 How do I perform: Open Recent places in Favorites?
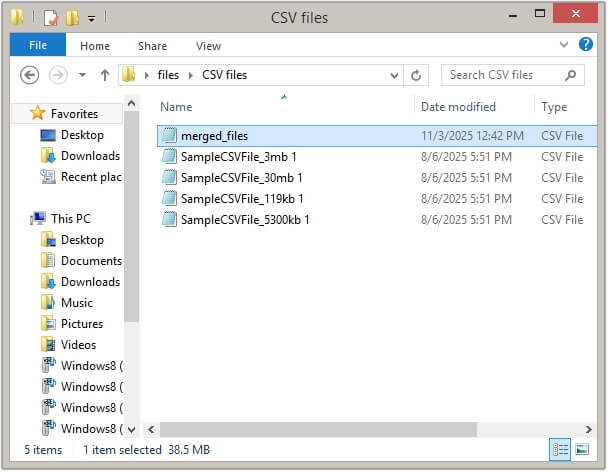click(92, 176)
